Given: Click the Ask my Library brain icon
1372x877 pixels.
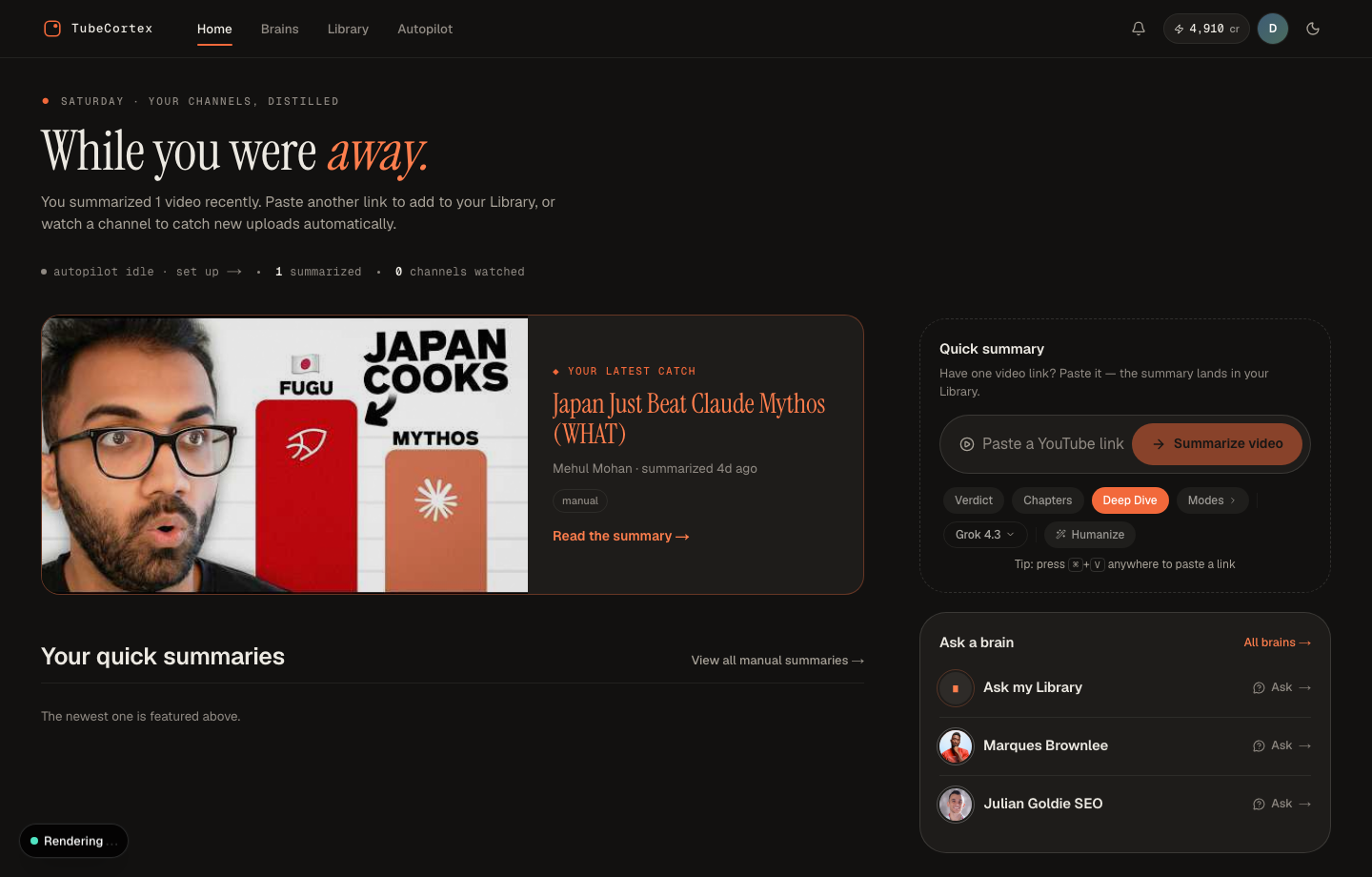Looking at the screenshot, I should pyautogui.click(x=956, y=687).
